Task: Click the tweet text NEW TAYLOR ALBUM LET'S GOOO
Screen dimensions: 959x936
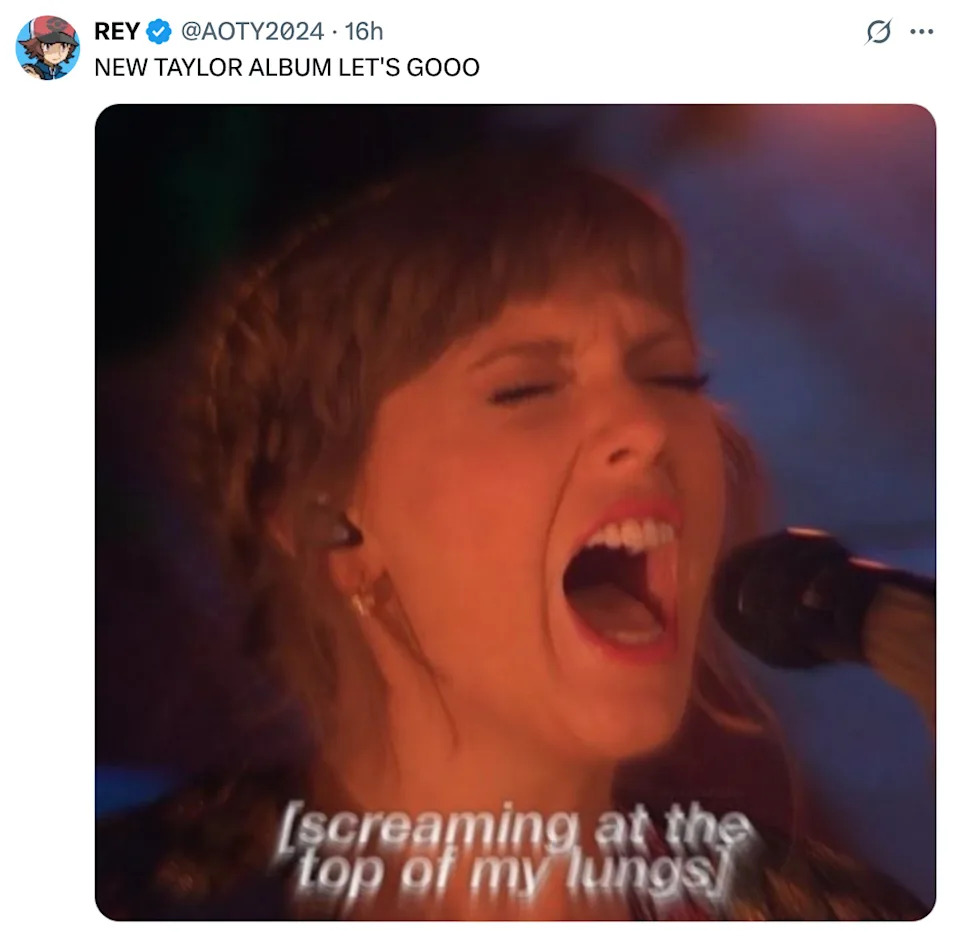Action: pyautogui.click(x=286, y=68)
